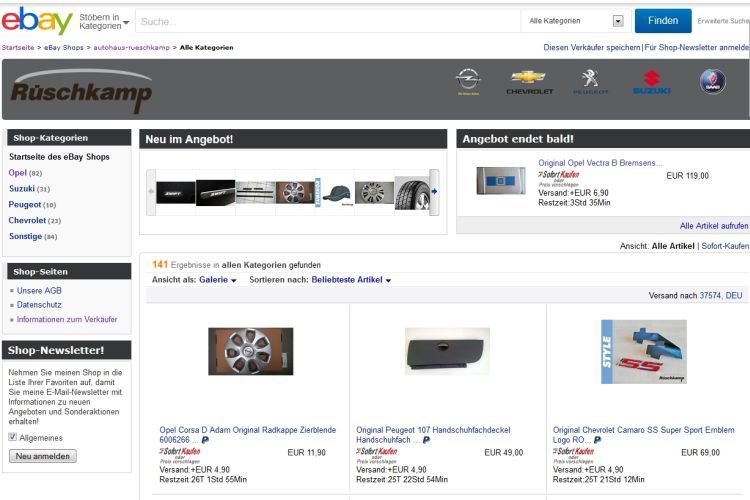This screenshot has height=500, width=750.
Task: Open Sortieren nach Beliebteste Artikel dropdown
Action: [351, 280]
